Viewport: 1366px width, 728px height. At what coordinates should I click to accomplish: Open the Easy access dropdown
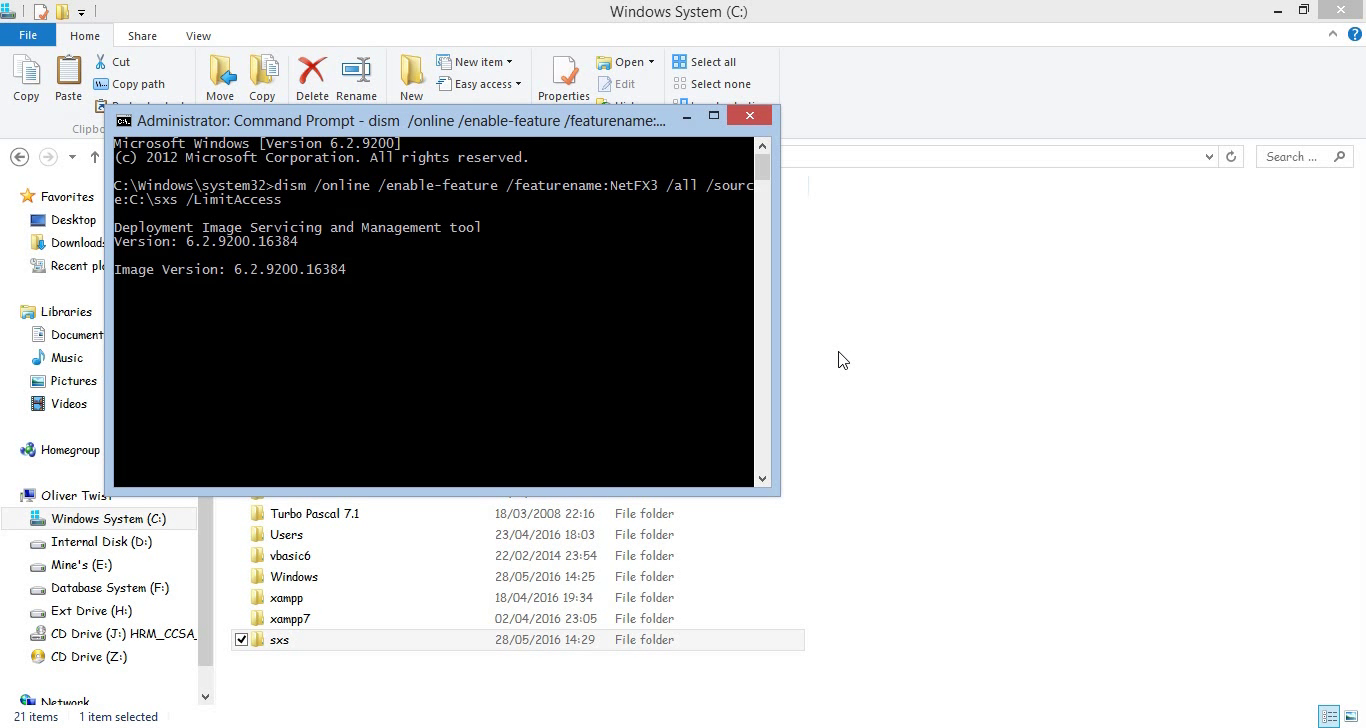(479, 84)
